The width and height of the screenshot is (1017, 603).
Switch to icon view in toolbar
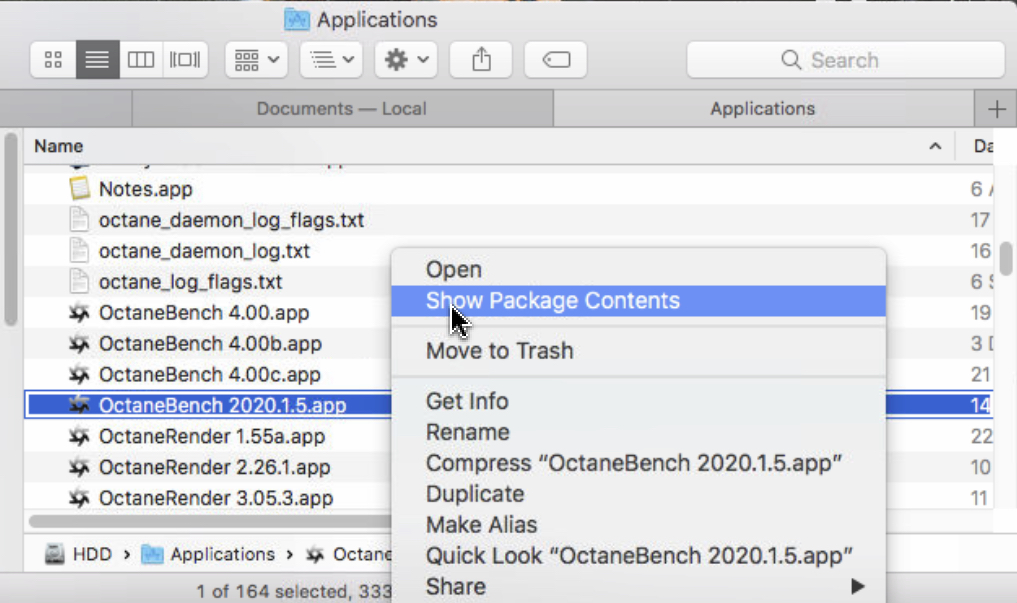[x=54, y=60]
